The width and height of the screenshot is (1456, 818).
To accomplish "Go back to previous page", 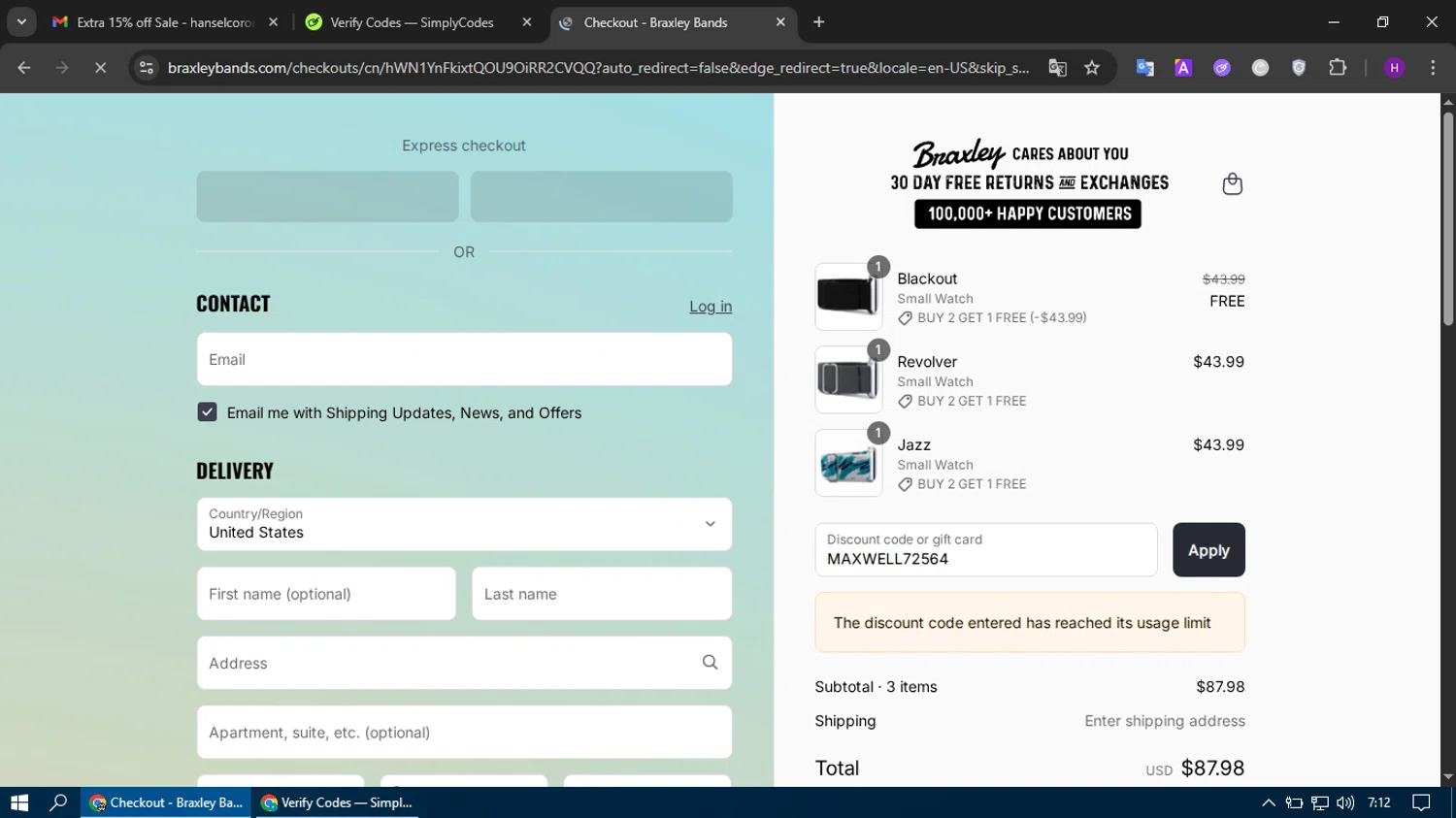I will [x=24, y=68].
